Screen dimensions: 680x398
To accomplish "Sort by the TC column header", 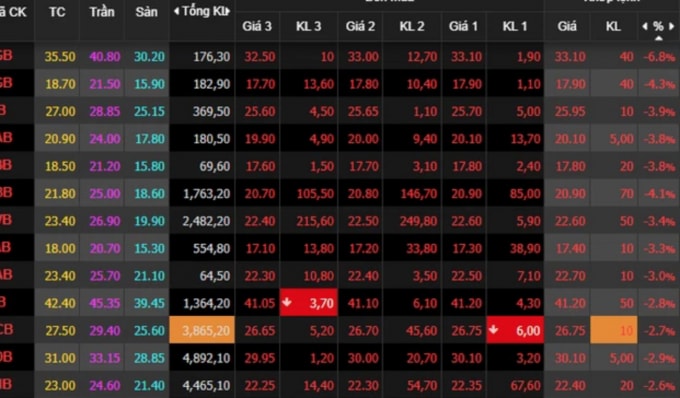I will click(57, 12).
